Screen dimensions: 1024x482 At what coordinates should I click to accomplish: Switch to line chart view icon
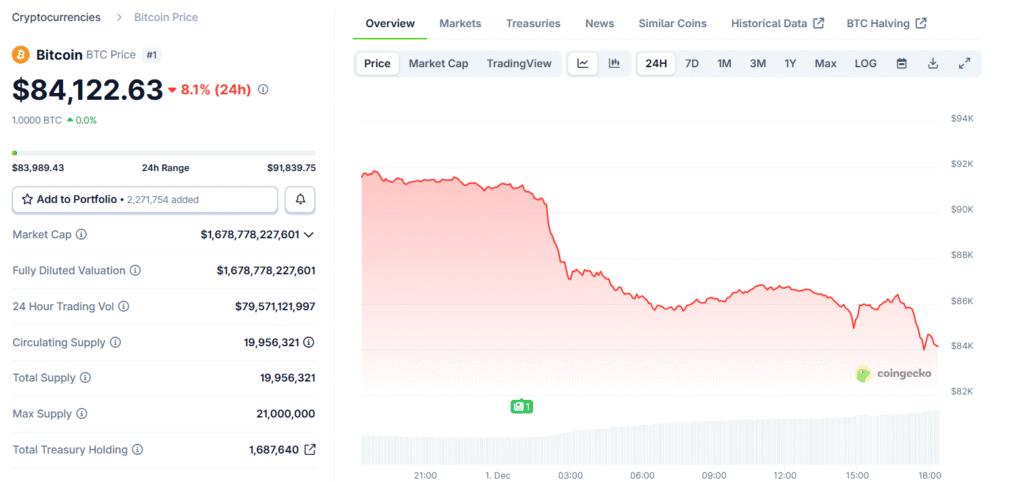[583, 63]
